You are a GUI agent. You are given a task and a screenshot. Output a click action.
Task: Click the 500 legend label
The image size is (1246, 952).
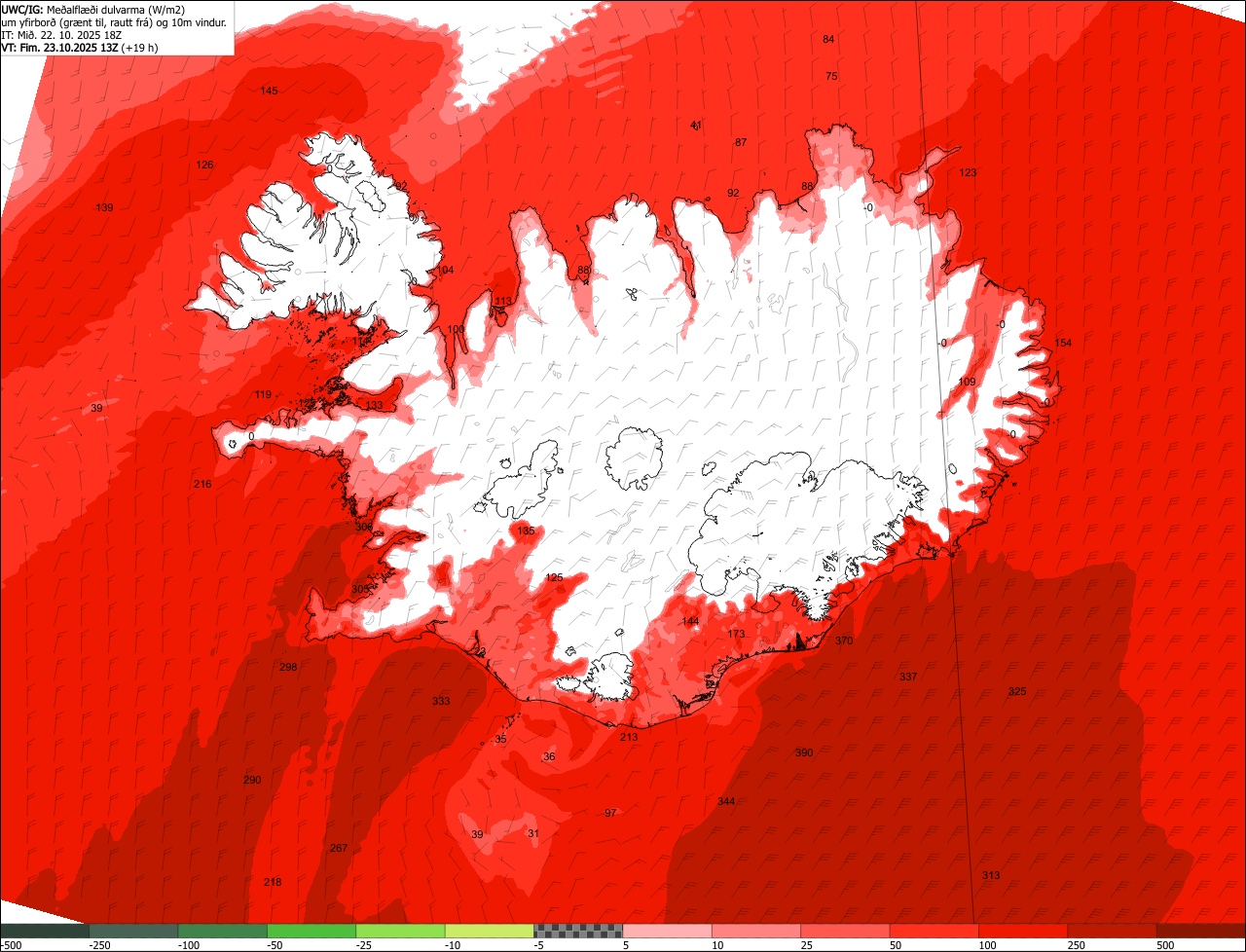pos(1166,945)
